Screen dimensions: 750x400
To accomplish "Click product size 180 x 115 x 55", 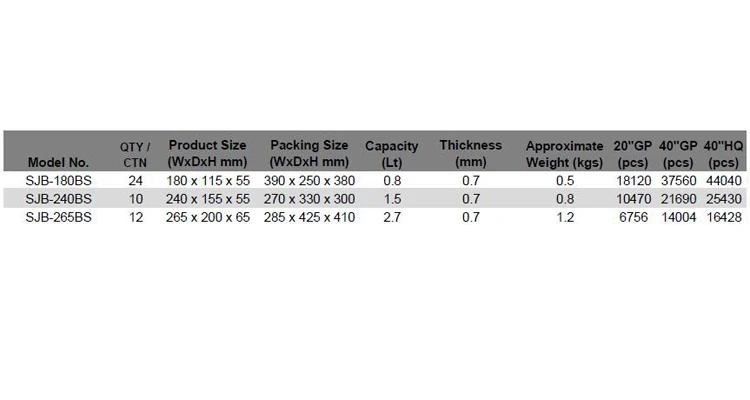I will coord(208,181).
